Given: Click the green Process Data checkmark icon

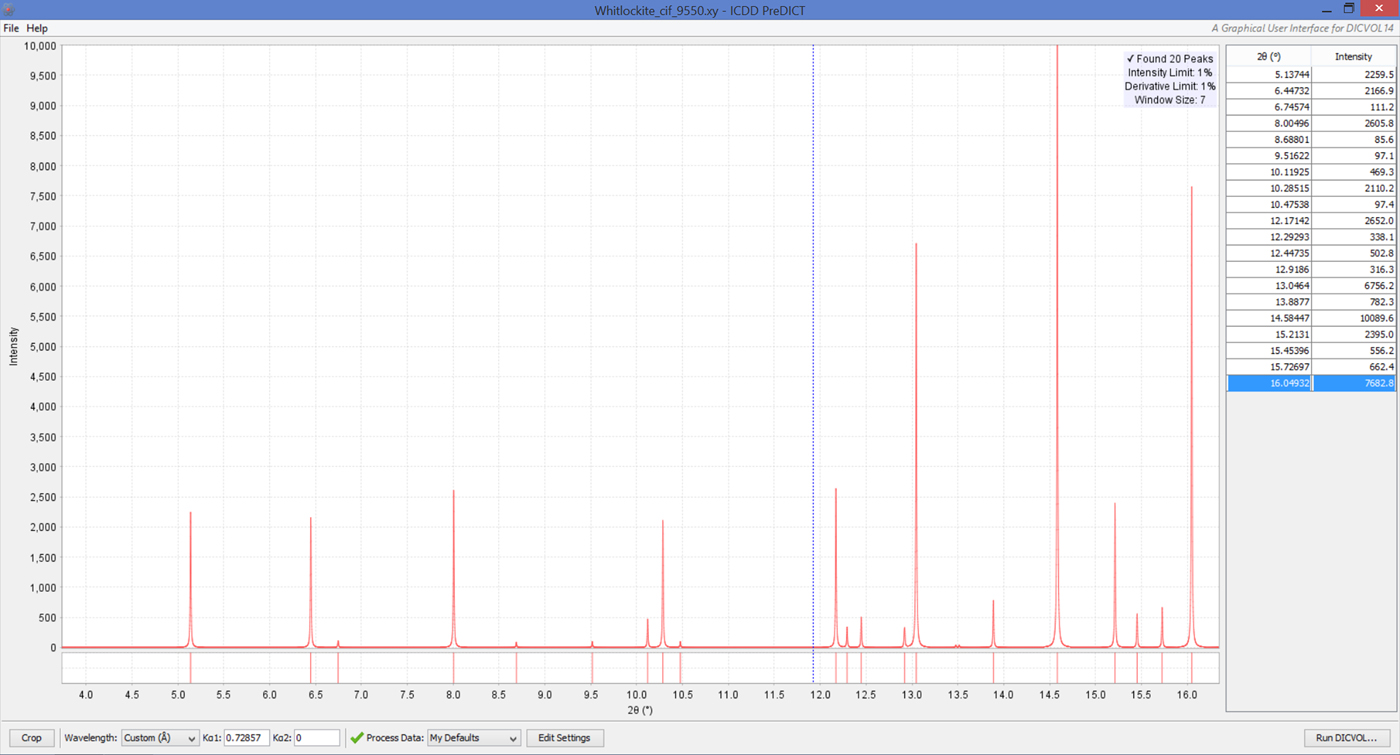Looking at the screenshot, I should 356,738.
